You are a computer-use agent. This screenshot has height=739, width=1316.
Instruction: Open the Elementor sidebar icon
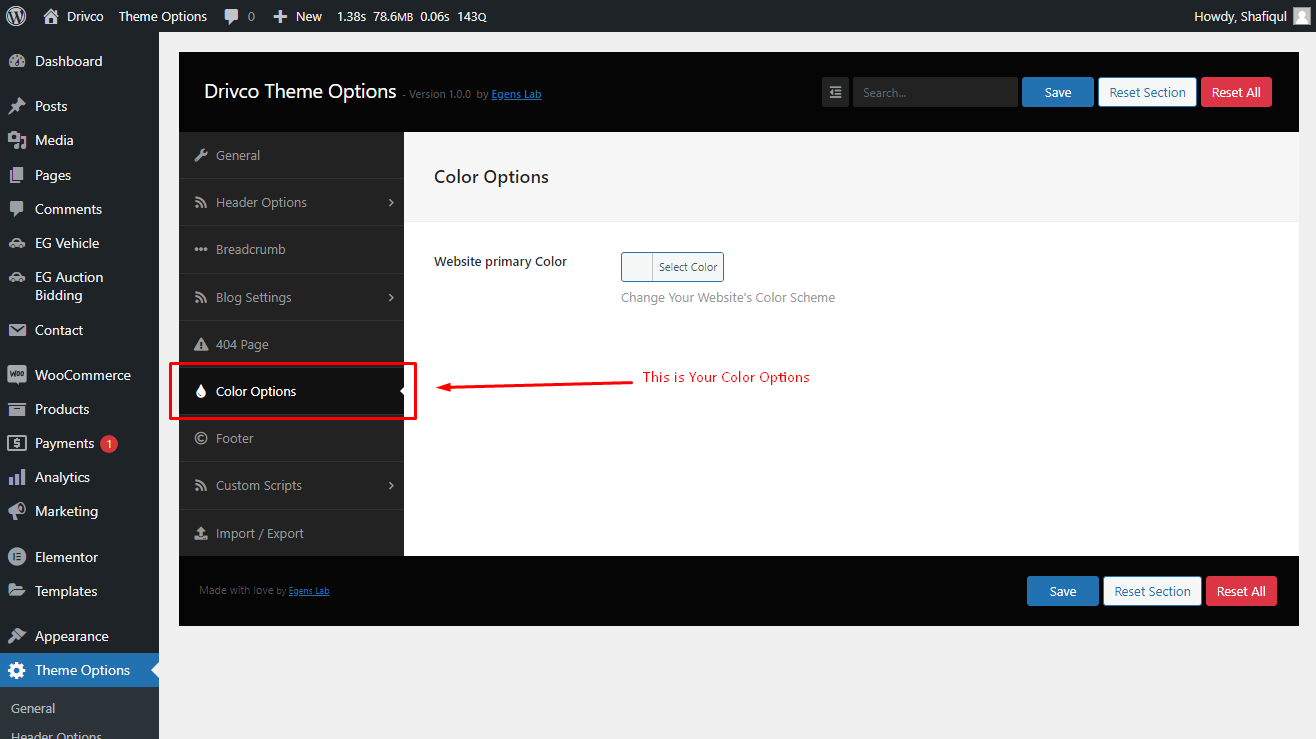point(17,557)
